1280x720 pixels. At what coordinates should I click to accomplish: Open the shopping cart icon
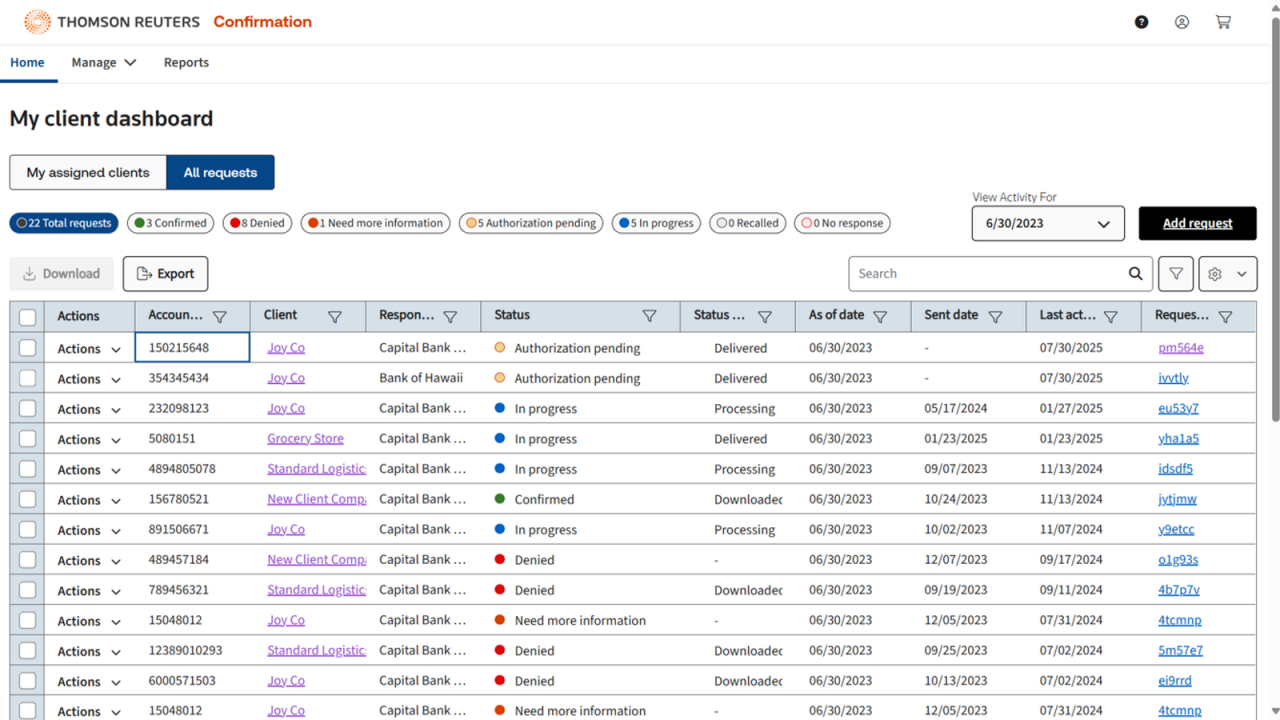point(1223,22)
